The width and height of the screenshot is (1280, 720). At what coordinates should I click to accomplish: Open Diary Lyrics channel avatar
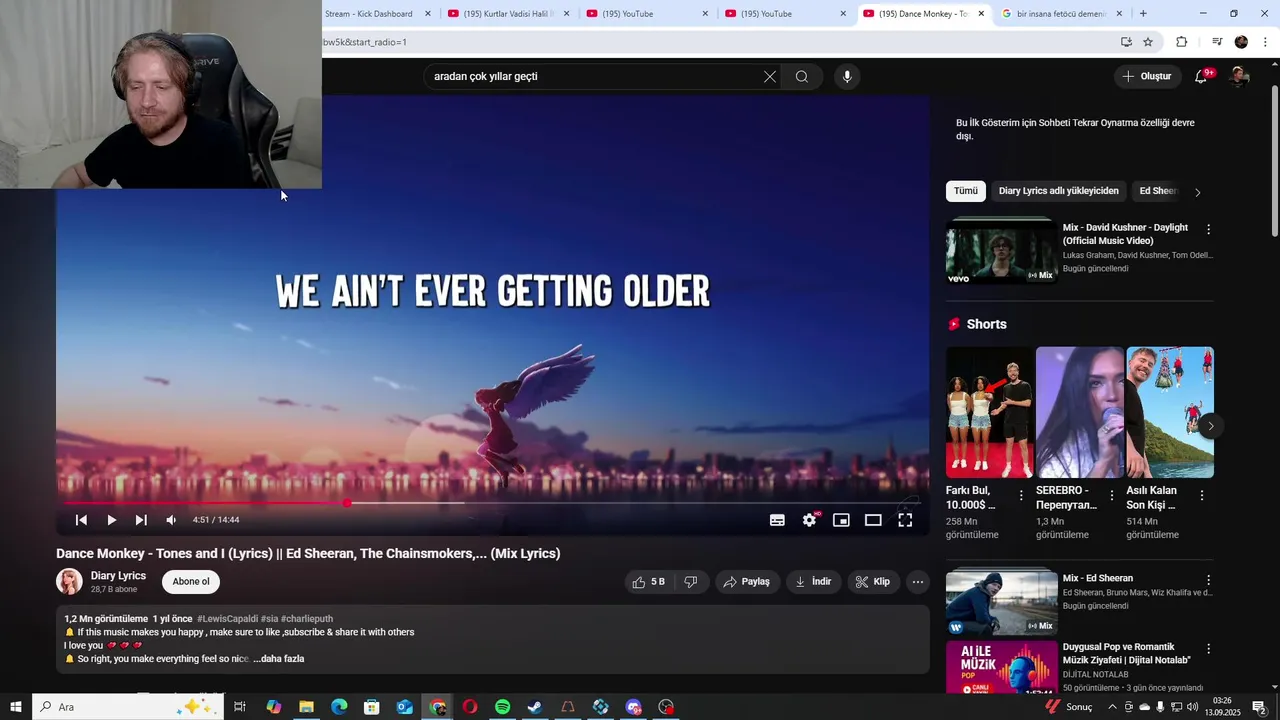[x=69, y=582]
